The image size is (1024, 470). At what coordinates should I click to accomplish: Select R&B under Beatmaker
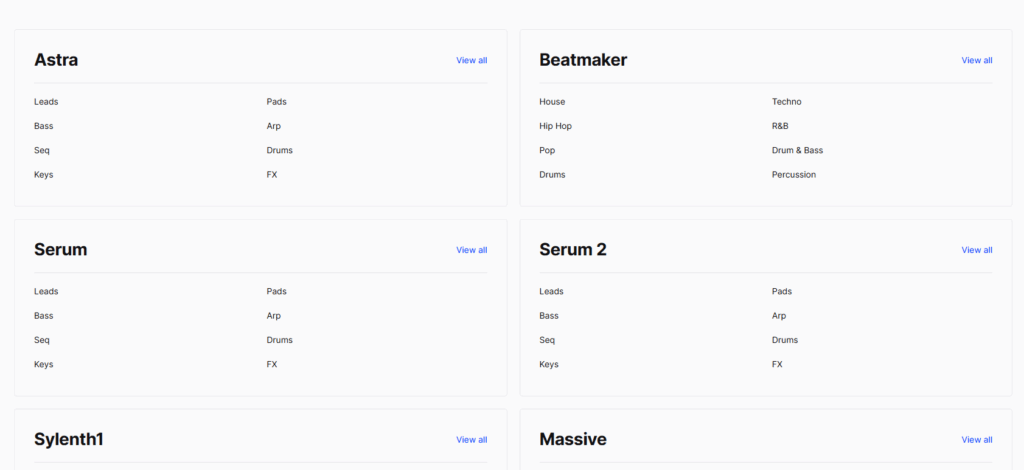coord(780,126)
